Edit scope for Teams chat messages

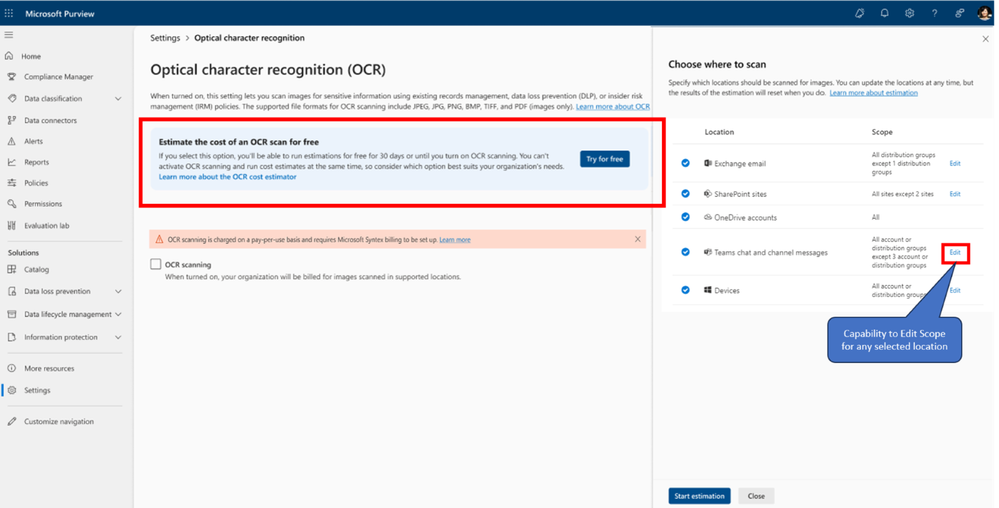954,252
